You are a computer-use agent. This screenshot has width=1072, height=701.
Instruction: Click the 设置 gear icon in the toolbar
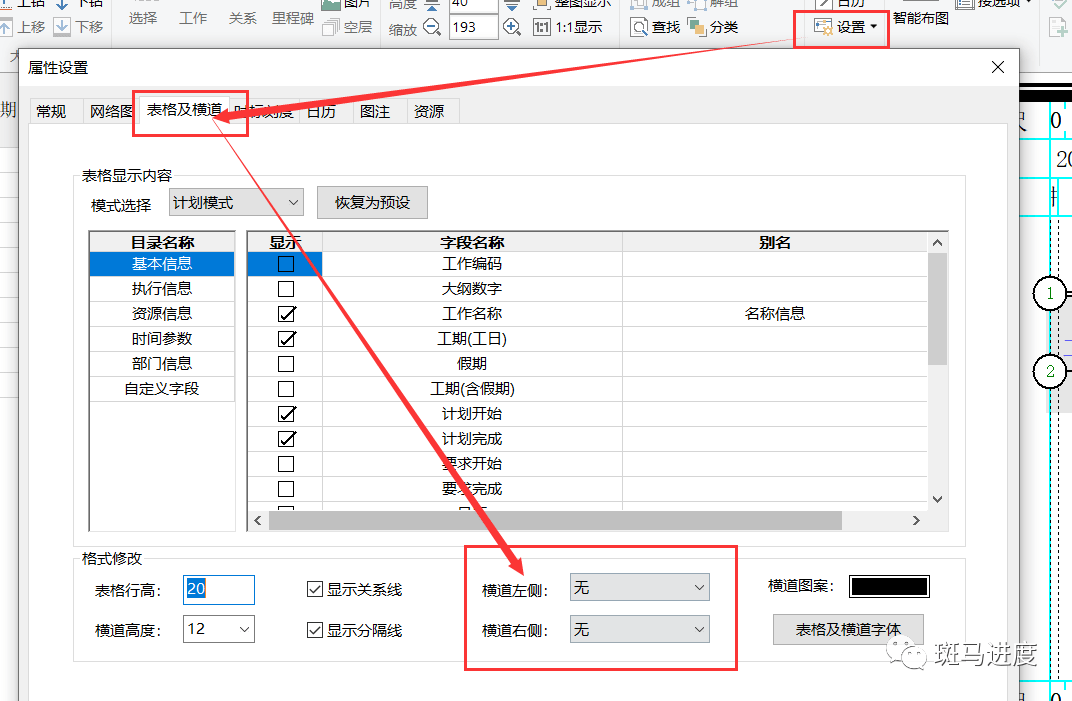click(x=823, y=27)
